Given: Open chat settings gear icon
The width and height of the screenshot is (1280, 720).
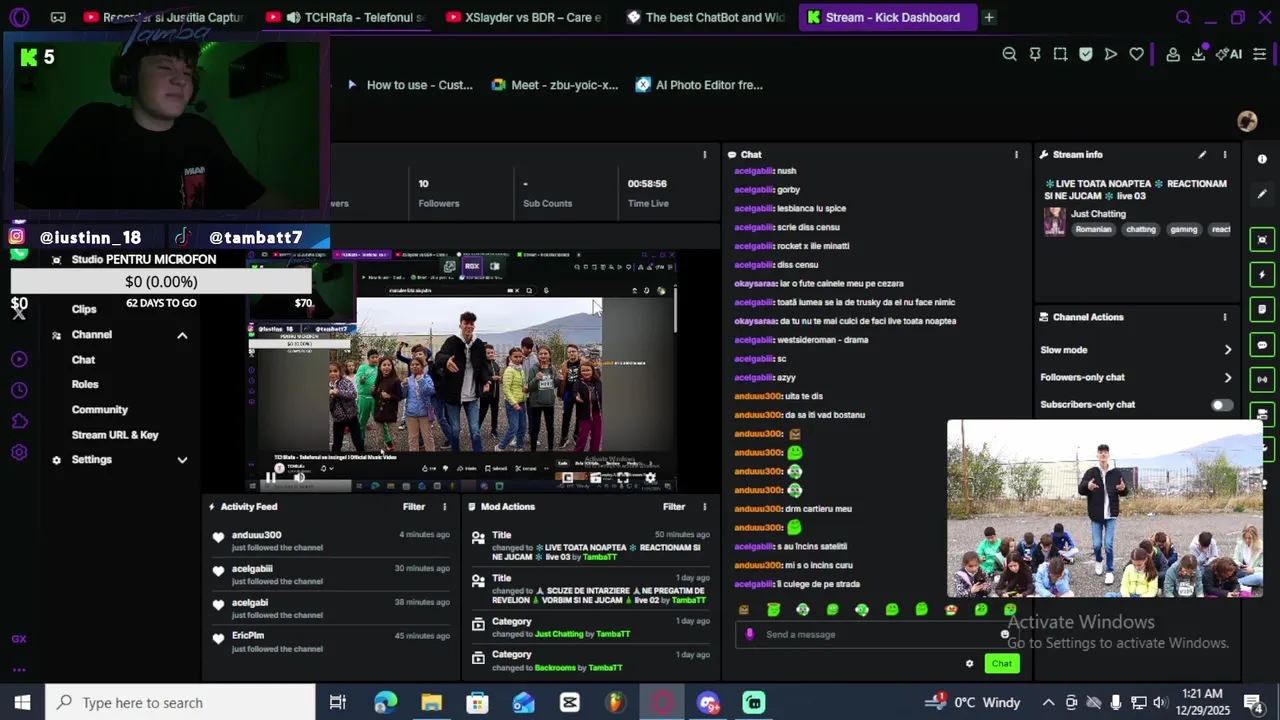Looking at the screenshot, I should click(x=969, y=663).
